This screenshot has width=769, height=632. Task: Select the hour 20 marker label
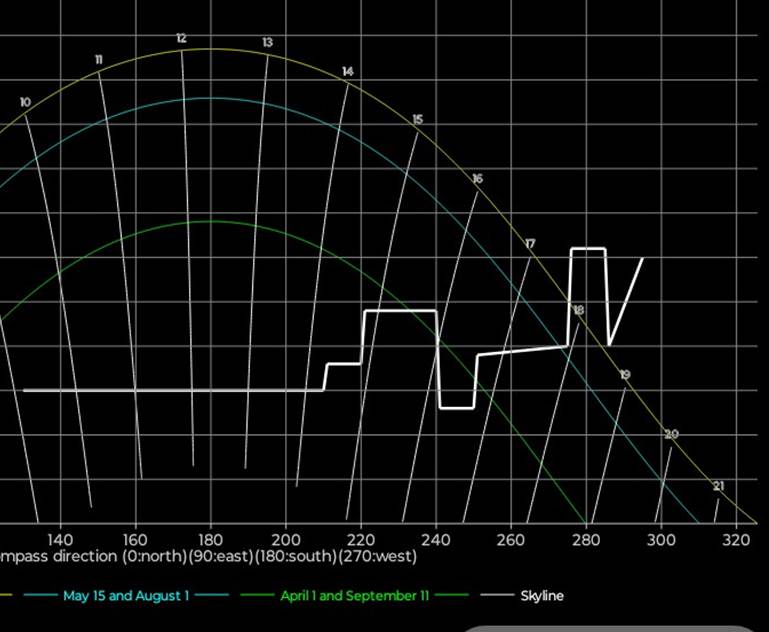click(x=671, y=434)
